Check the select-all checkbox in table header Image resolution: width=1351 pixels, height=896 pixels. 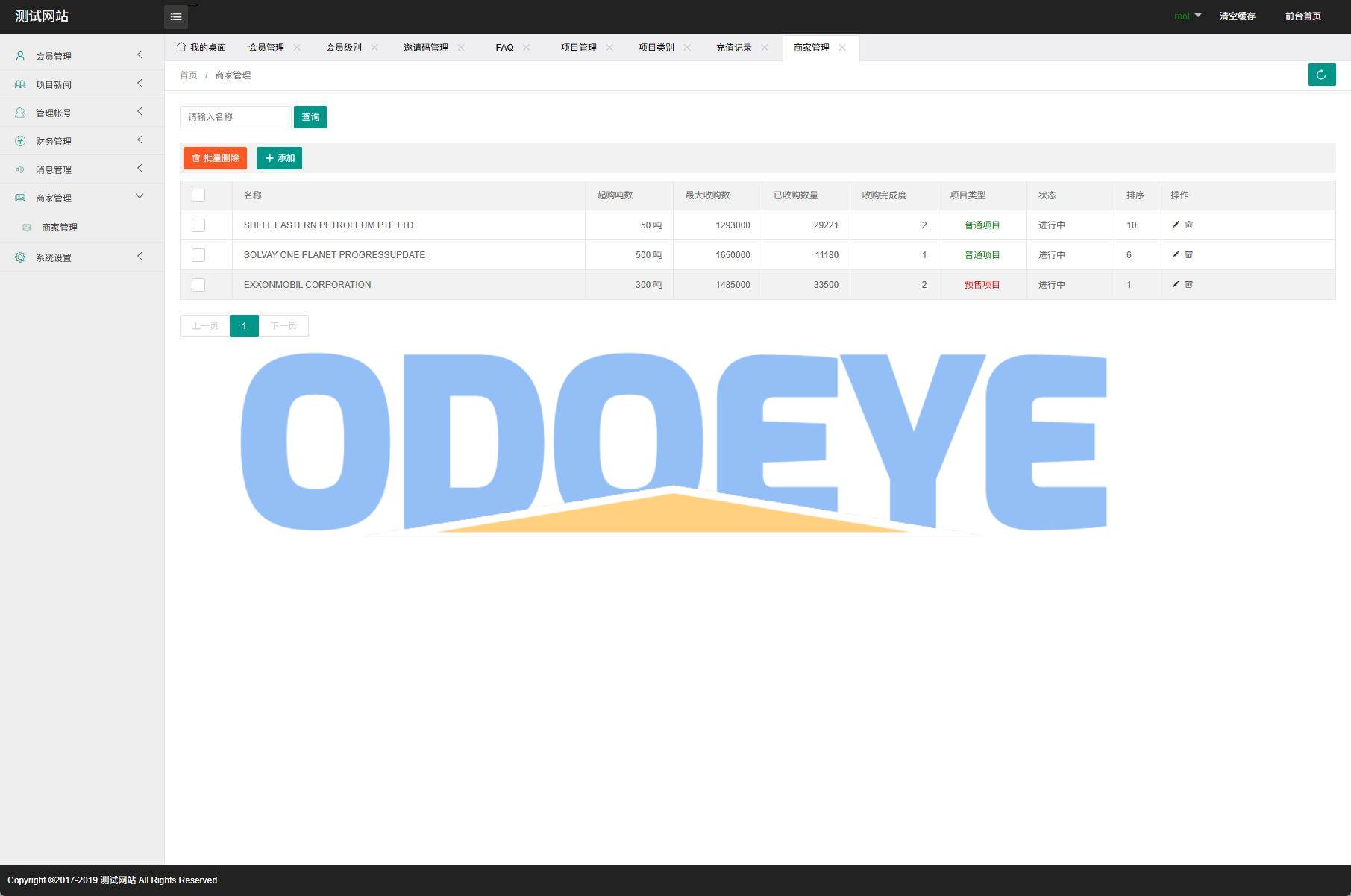pyautogui.click(x=198, y=195)
